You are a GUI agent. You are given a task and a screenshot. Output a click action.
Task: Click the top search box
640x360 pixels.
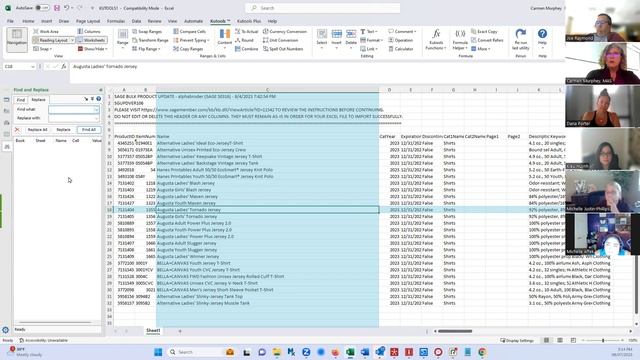click(322, 8)
